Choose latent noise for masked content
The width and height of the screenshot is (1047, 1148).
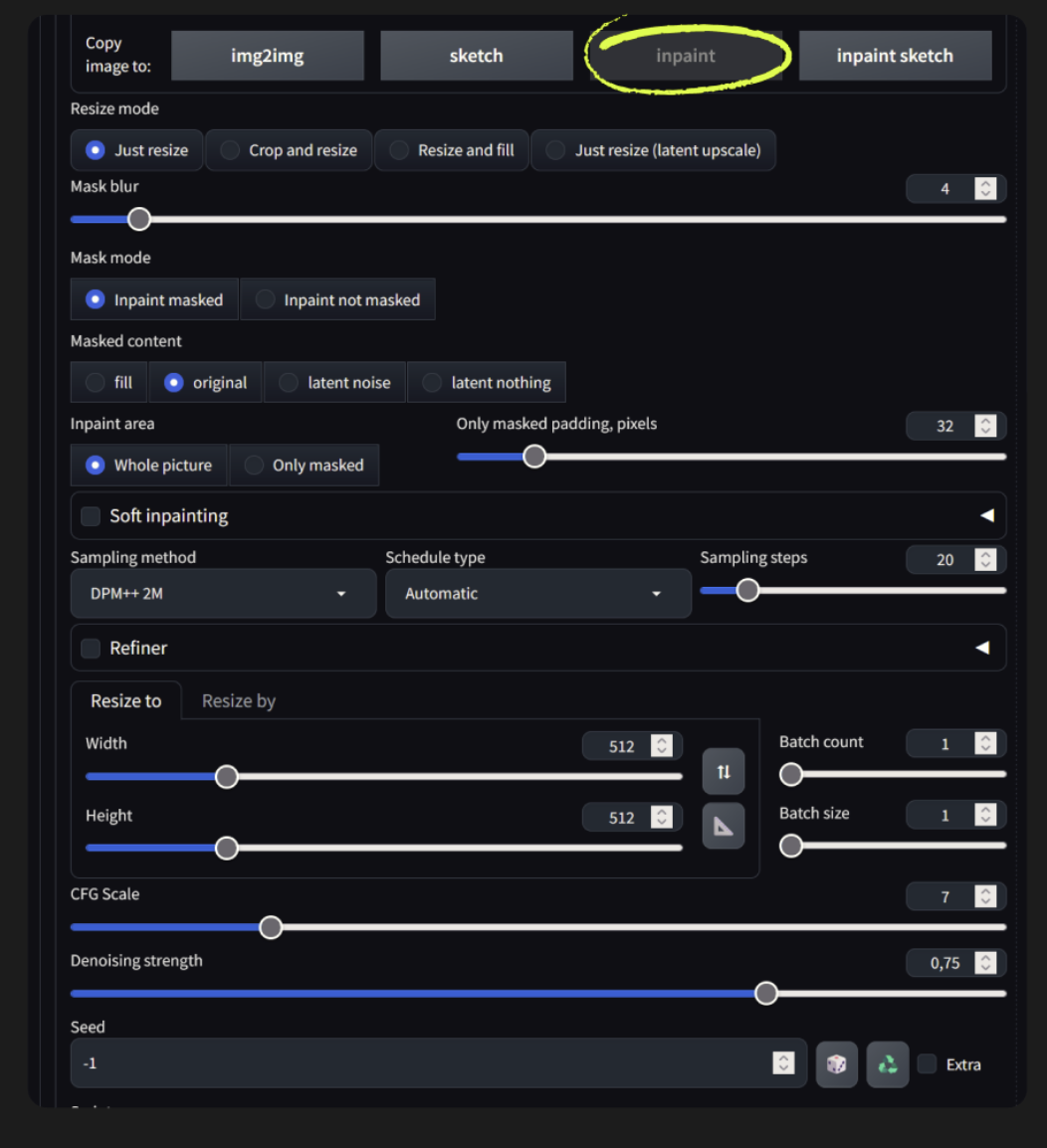(334, 382)
